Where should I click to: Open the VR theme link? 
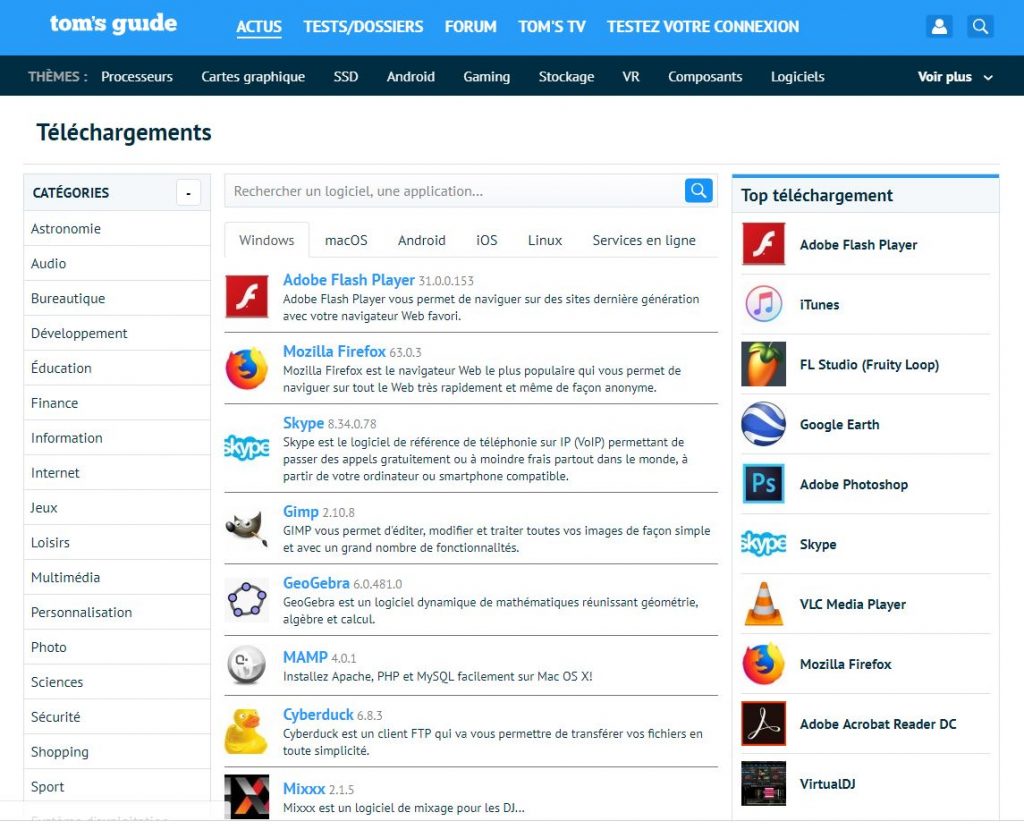point(631,76)
